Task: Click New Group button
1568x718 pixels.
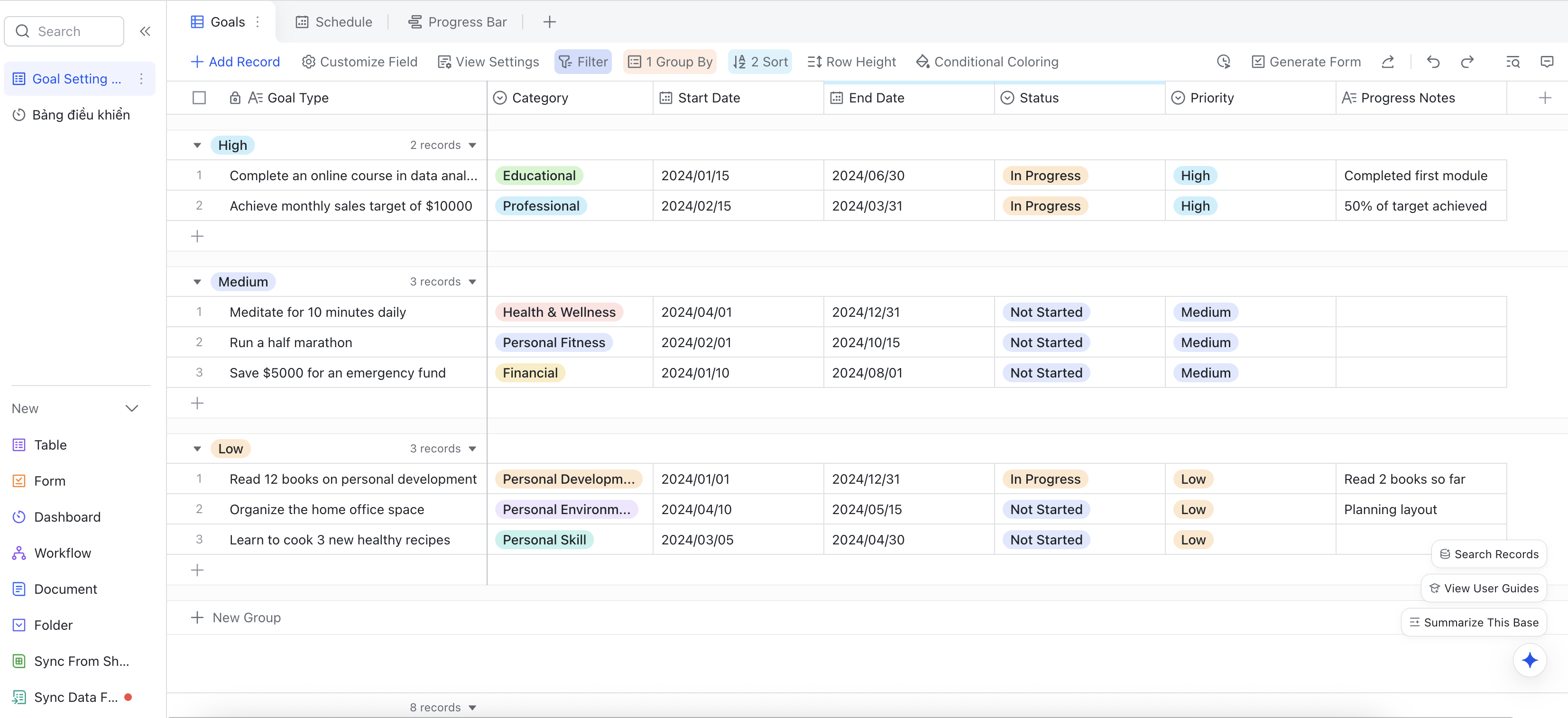Action: point(236,617)
